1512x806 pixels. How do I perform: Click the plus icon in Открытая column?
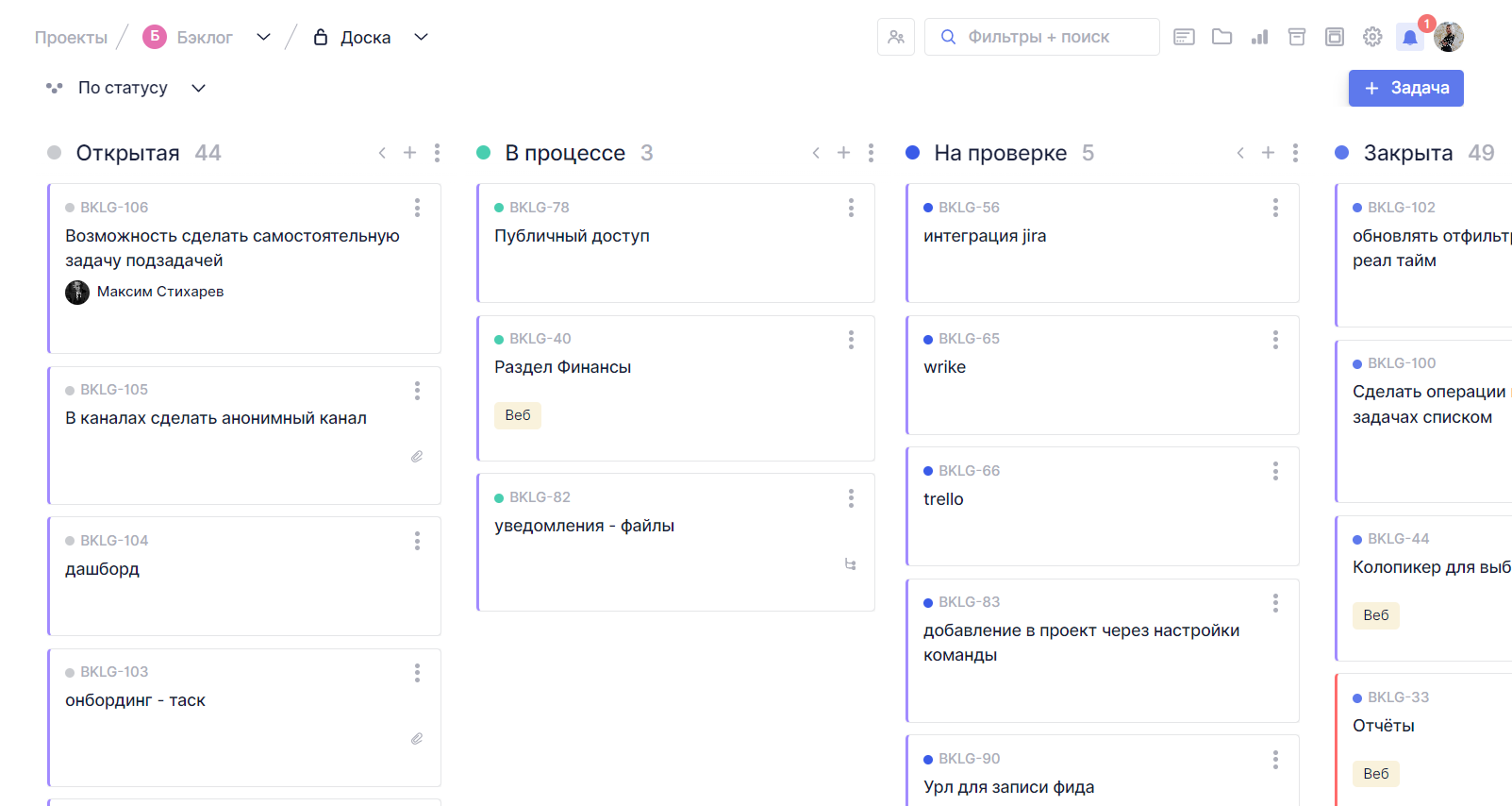[x=409, y=153]
